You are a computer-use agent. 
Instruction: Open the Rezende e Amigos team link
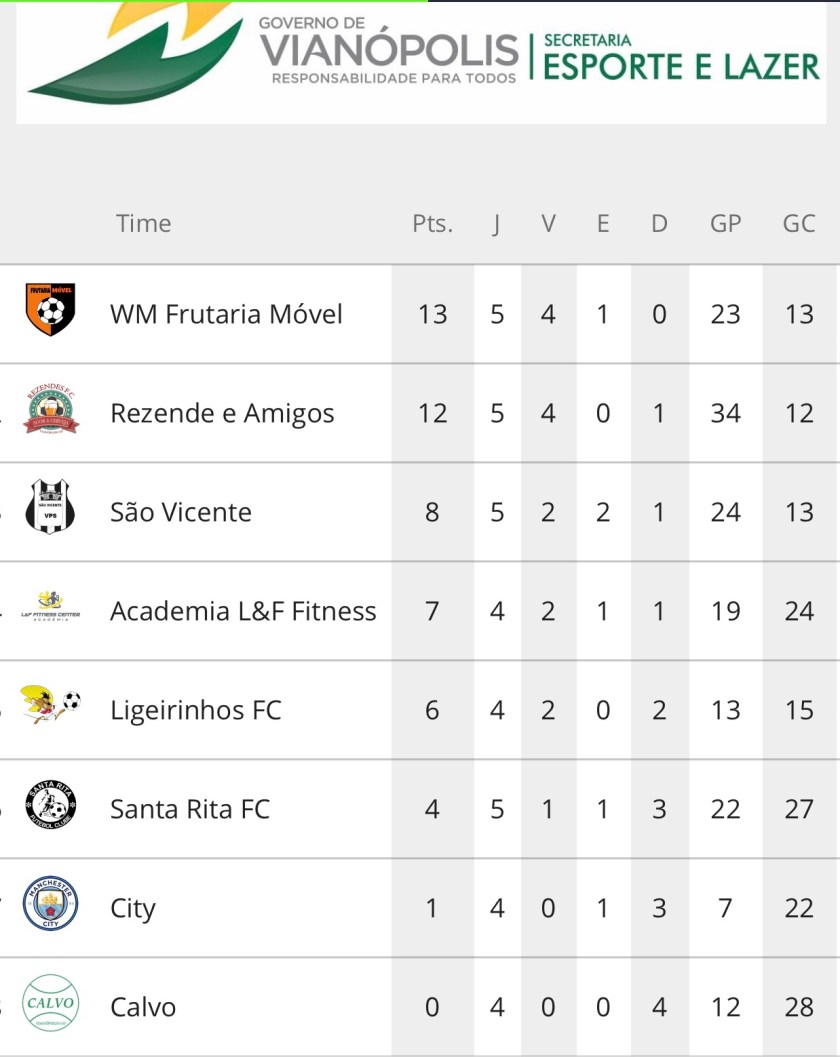pyautogui.click(x=222, y=413)
